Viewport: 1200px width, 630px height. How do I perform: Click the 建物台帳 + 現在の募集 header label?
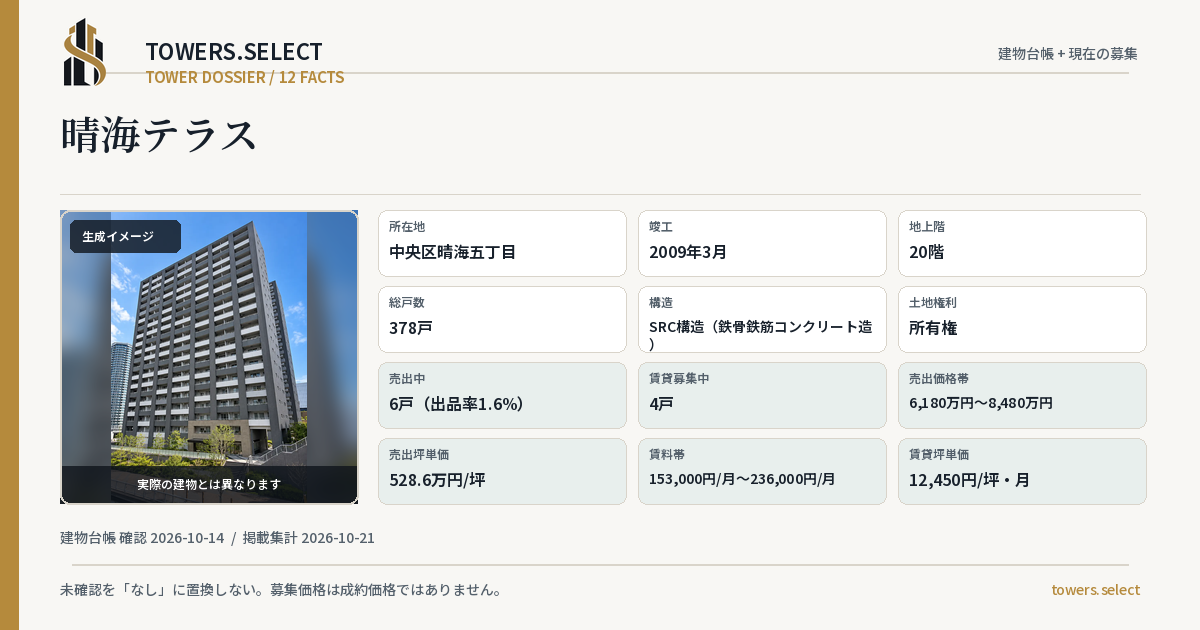pos(1068,53)
